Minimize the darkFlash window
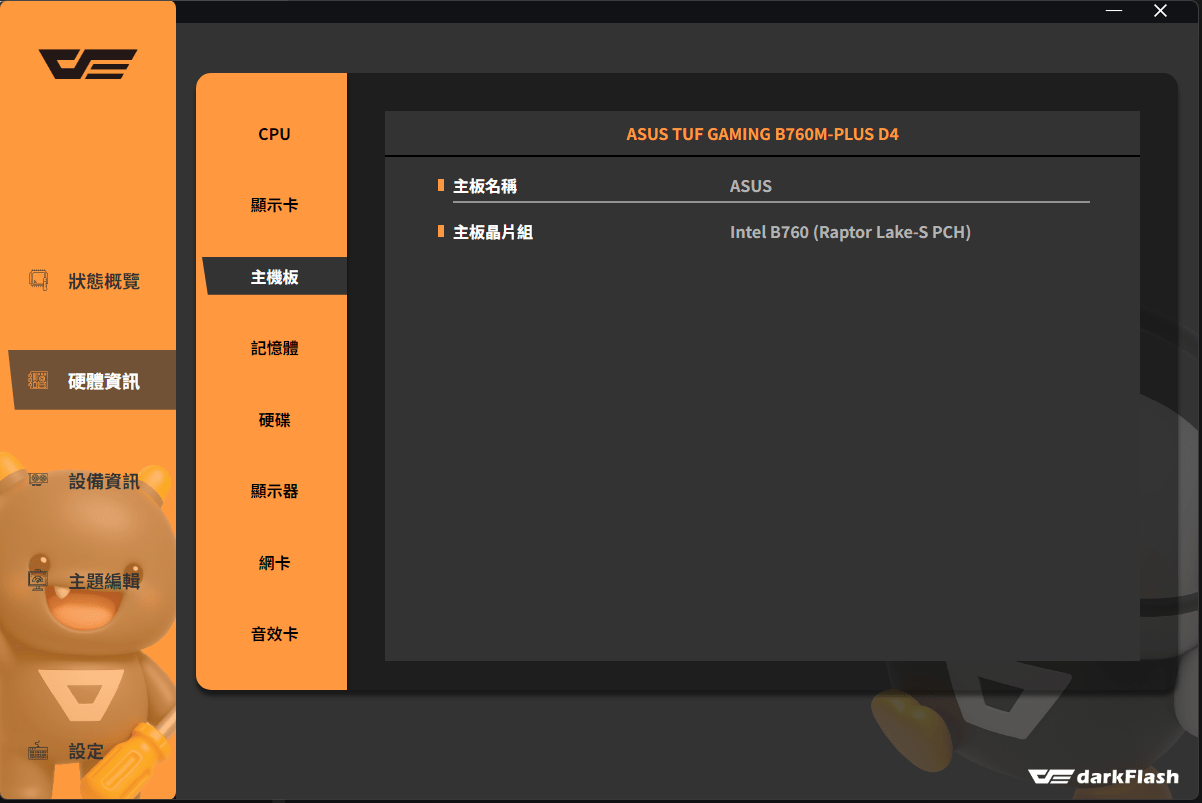Image resolution: width=1202 pixels, height=803 pixels. tap(1114, 11)
